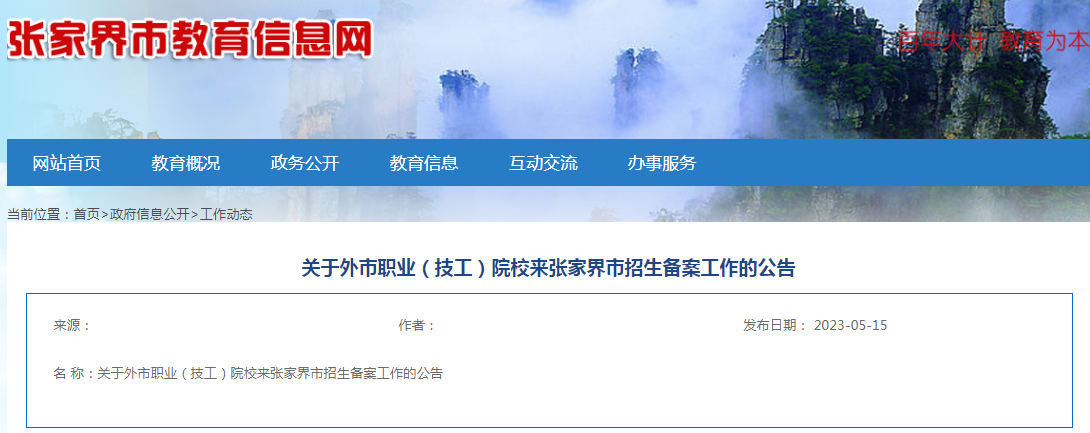Go to 教育信息 navigation tab

pyautogui.click(x=424, y=163)
